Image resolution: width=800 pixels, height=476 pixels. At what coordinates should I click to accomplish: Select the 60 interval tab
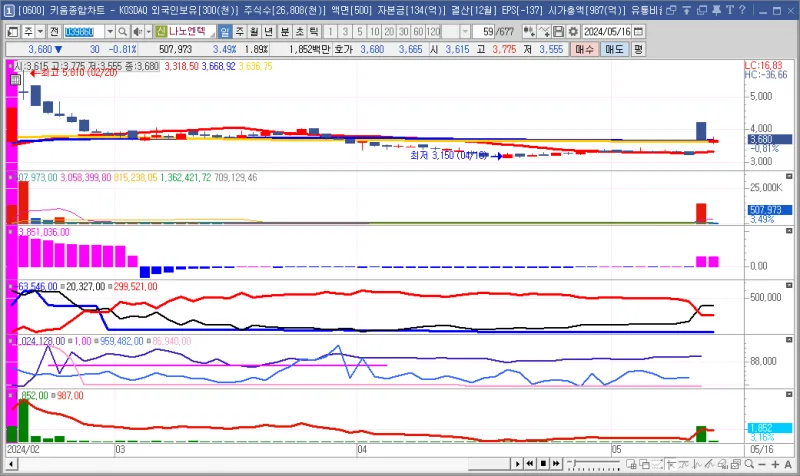[x=416, y=31]
